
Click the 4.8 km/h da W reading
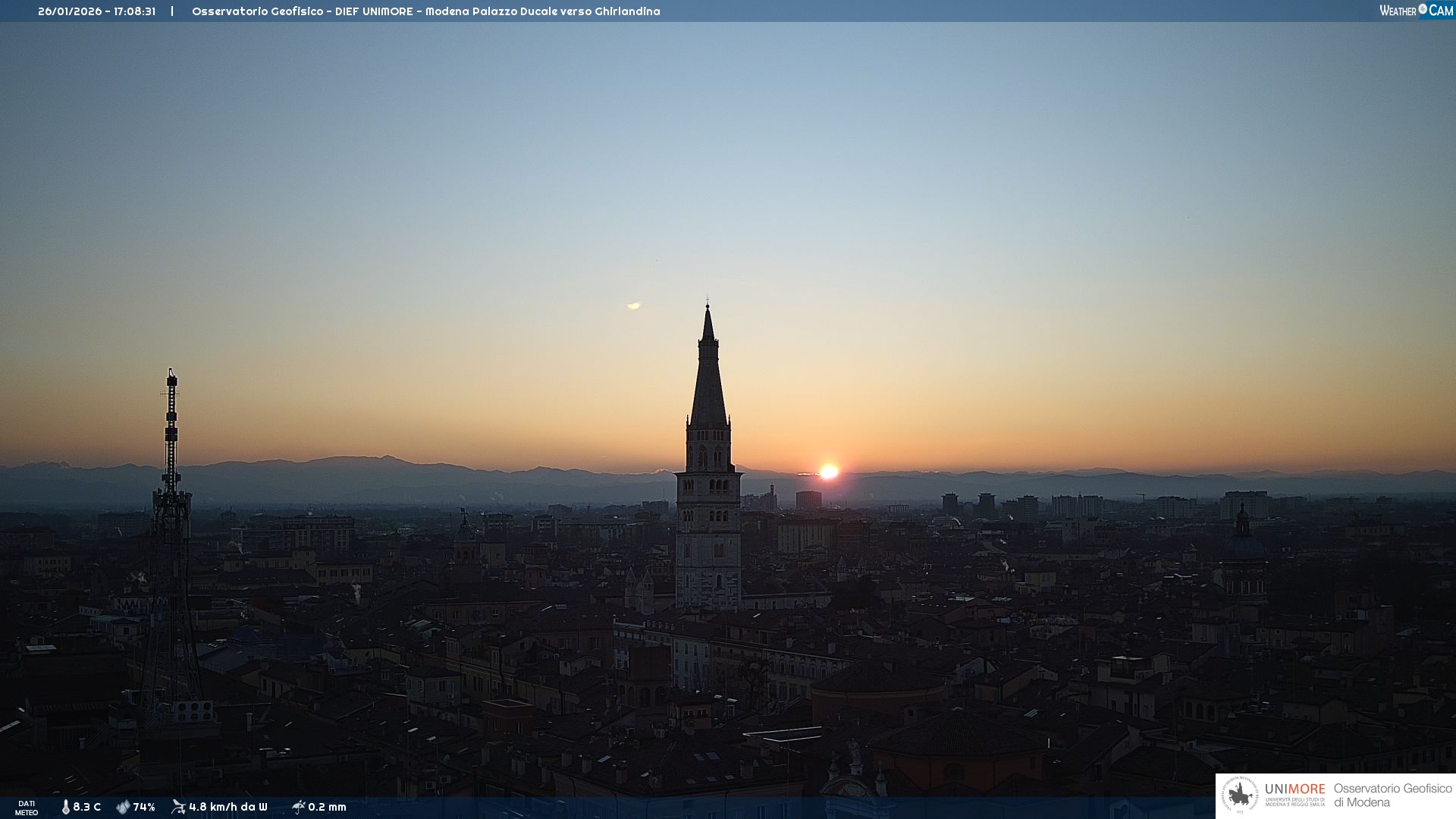click(227, 807)
